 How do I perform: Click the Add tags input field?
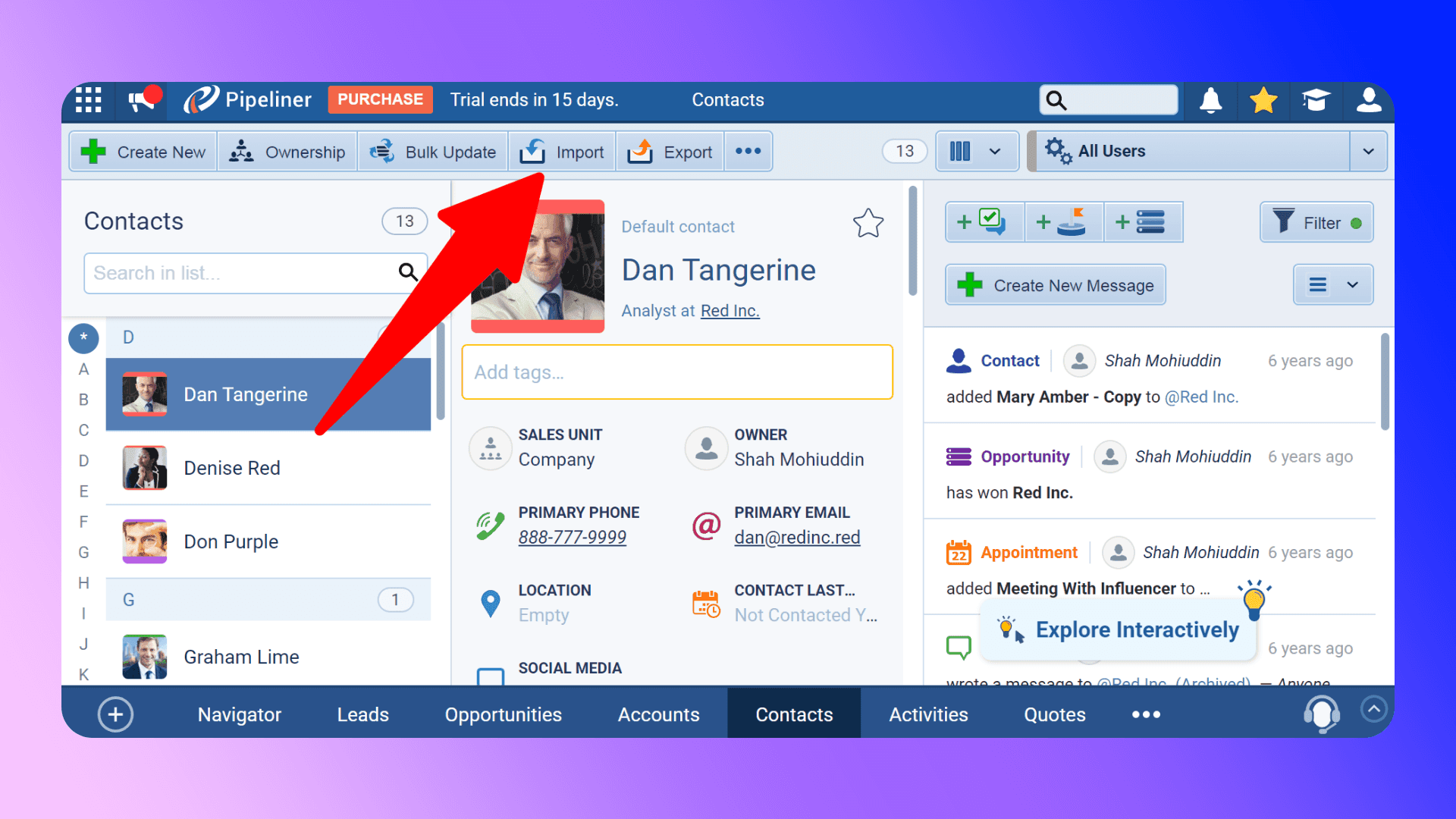[677, 372]
